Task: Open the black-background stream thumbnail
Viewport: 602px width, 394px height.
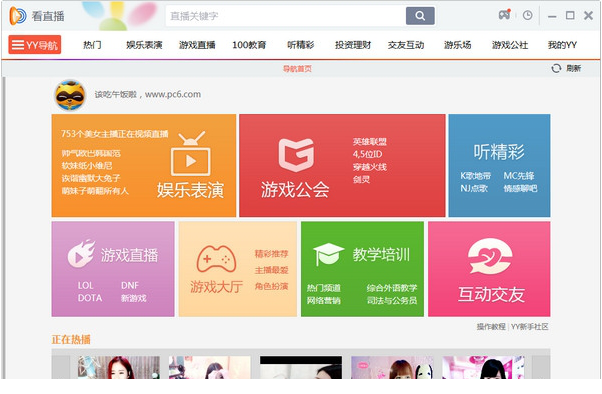Action: [301, 367]
